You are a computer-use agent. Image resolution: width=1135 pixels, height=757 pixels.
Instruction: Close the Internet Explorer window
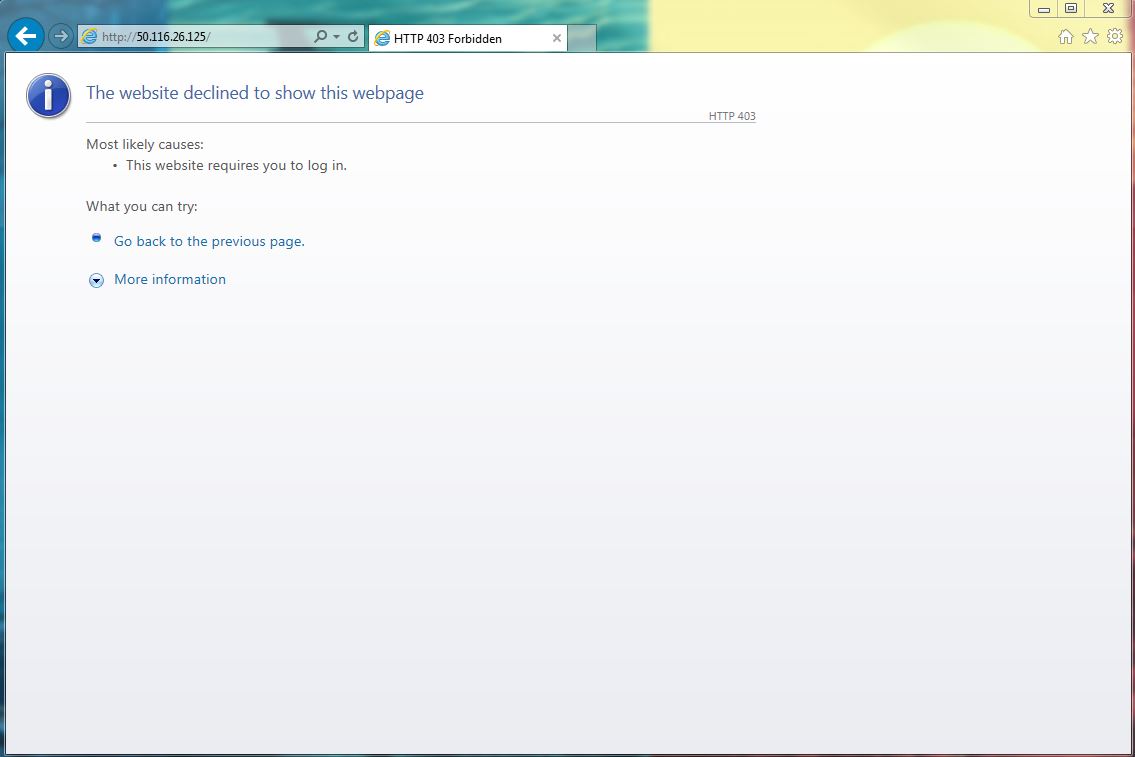pos(1108,9)
